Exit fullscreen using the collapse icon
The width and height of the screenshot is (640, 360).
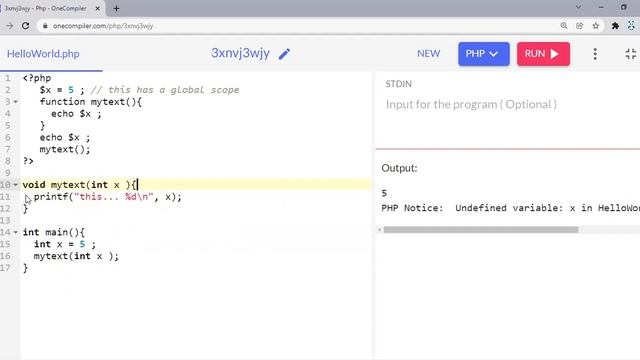point(631,54)
